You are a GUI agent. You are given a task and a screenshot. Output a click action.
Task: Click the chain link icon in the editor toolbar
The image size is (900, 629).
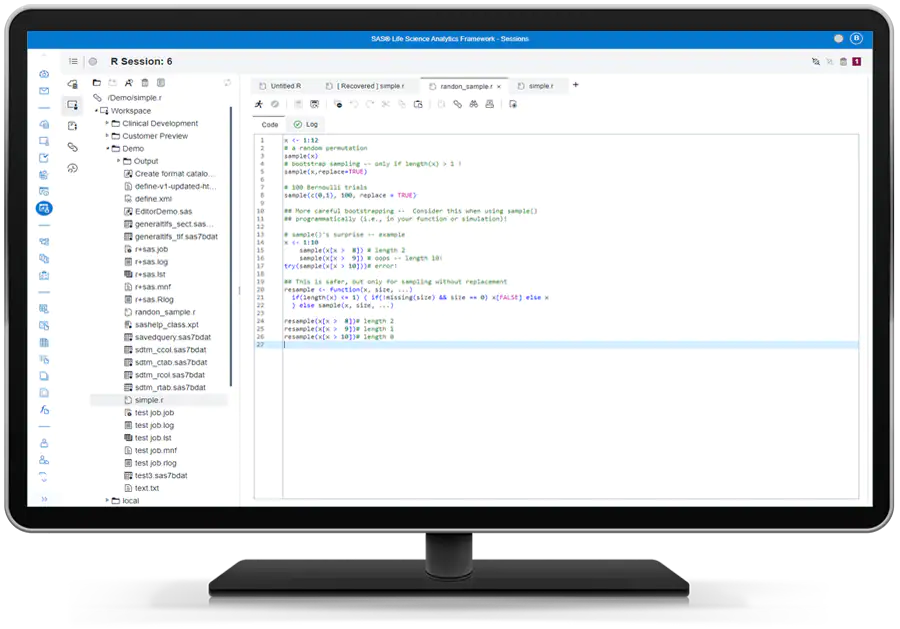[457, 104]
